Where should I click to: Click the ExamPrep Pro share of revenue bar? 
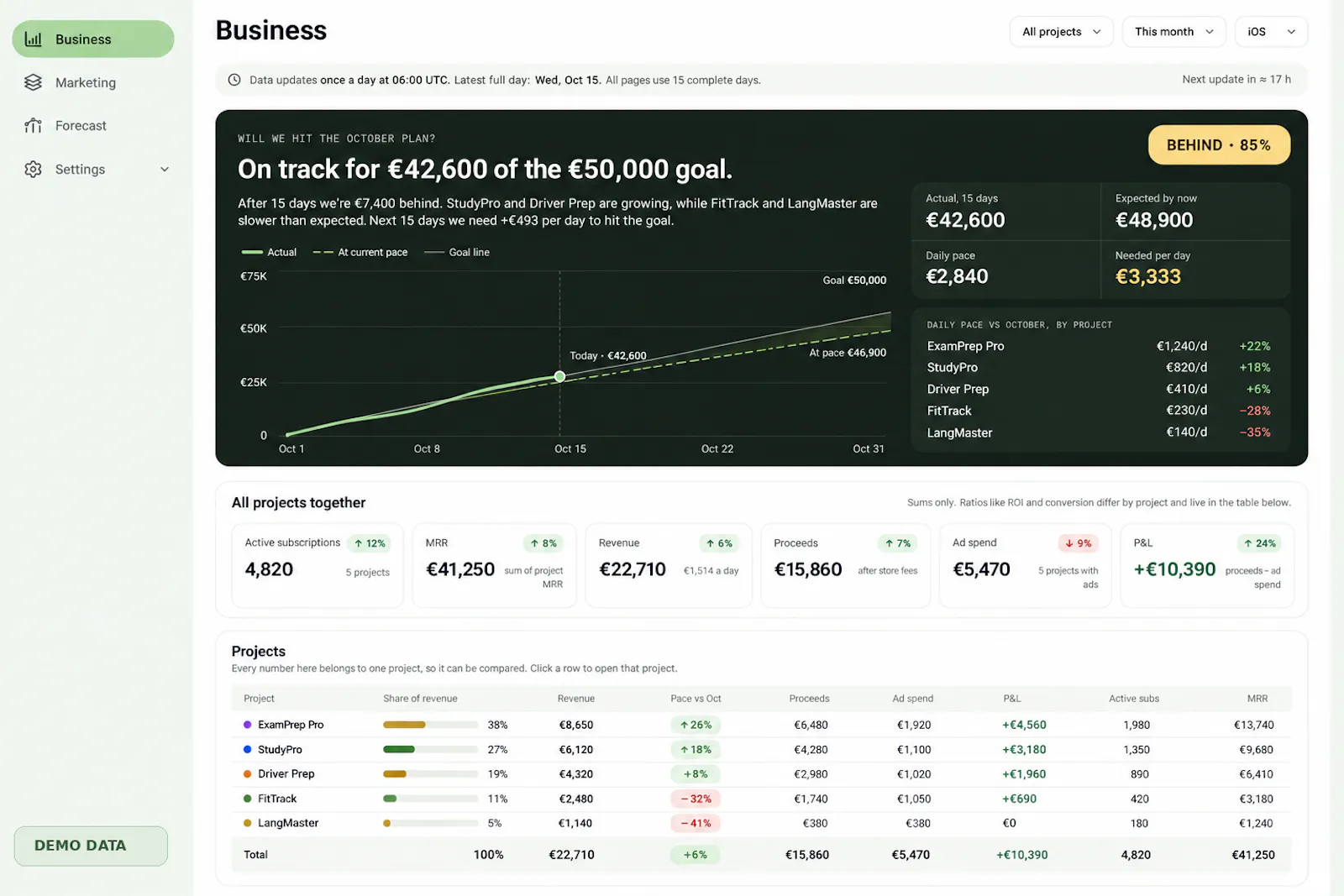tap(430, 725)
